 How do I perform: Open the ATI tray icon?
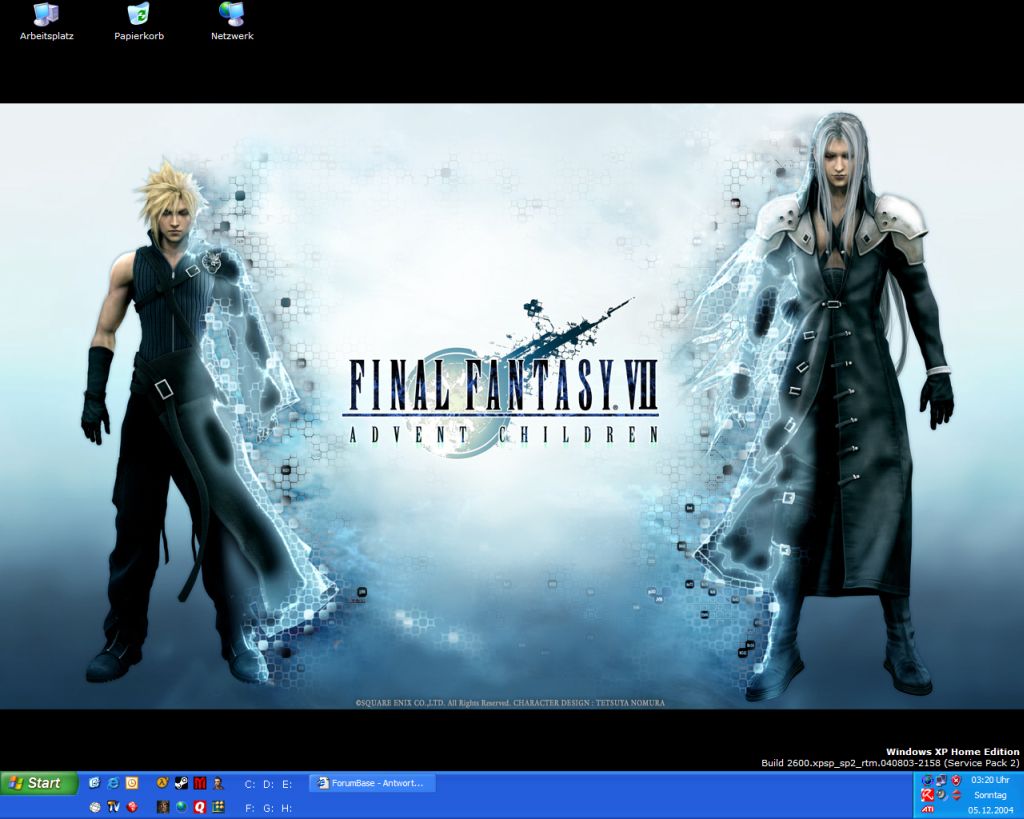coord(927,810)
